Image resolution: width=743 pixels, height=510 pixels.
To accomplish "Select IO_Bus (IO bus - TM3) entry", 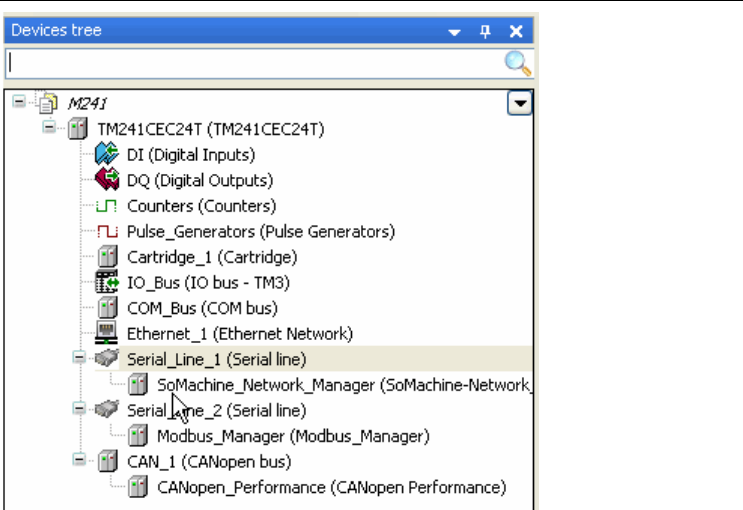I will pyautogui.click(x=208, y=282).
